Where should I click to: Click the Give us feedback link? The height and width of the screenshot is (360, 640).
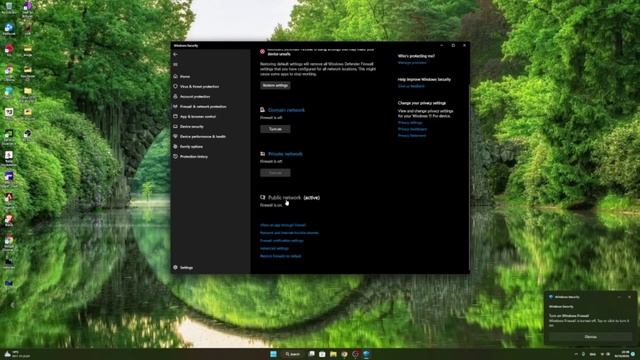[411, 86]
